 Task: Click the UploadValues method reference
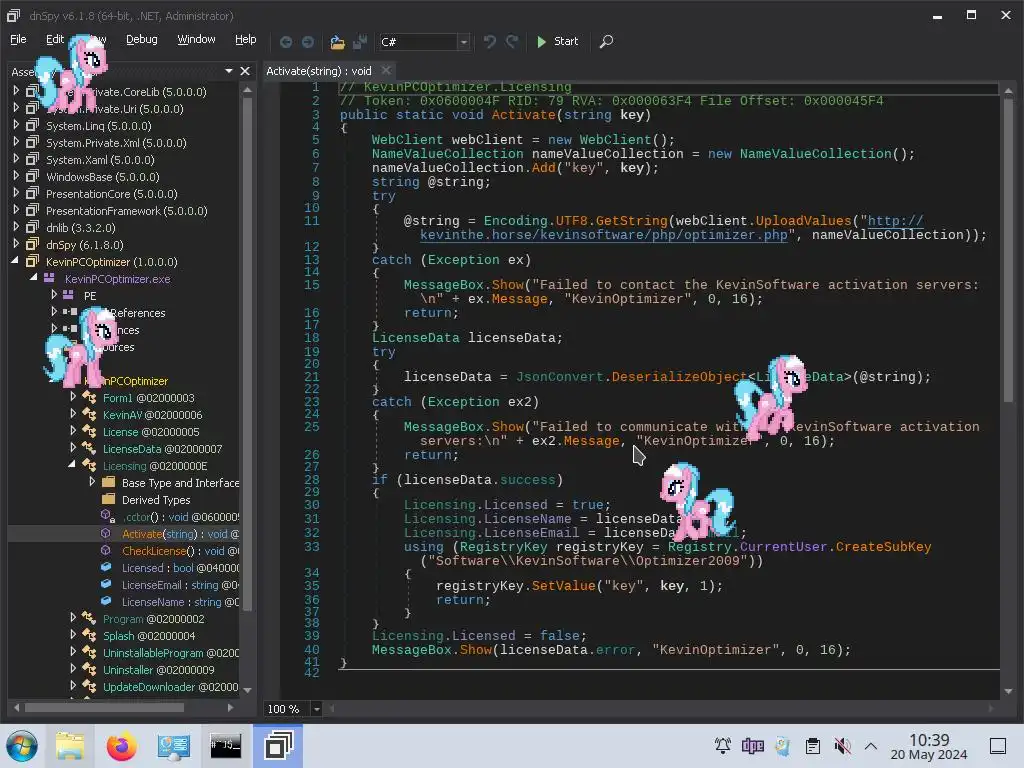tap(803, 221)
